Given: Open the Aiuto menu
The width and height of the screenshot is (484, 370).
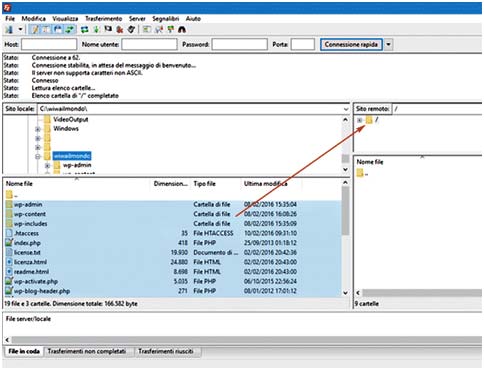Looking at the screenshot, I should 193,19.
